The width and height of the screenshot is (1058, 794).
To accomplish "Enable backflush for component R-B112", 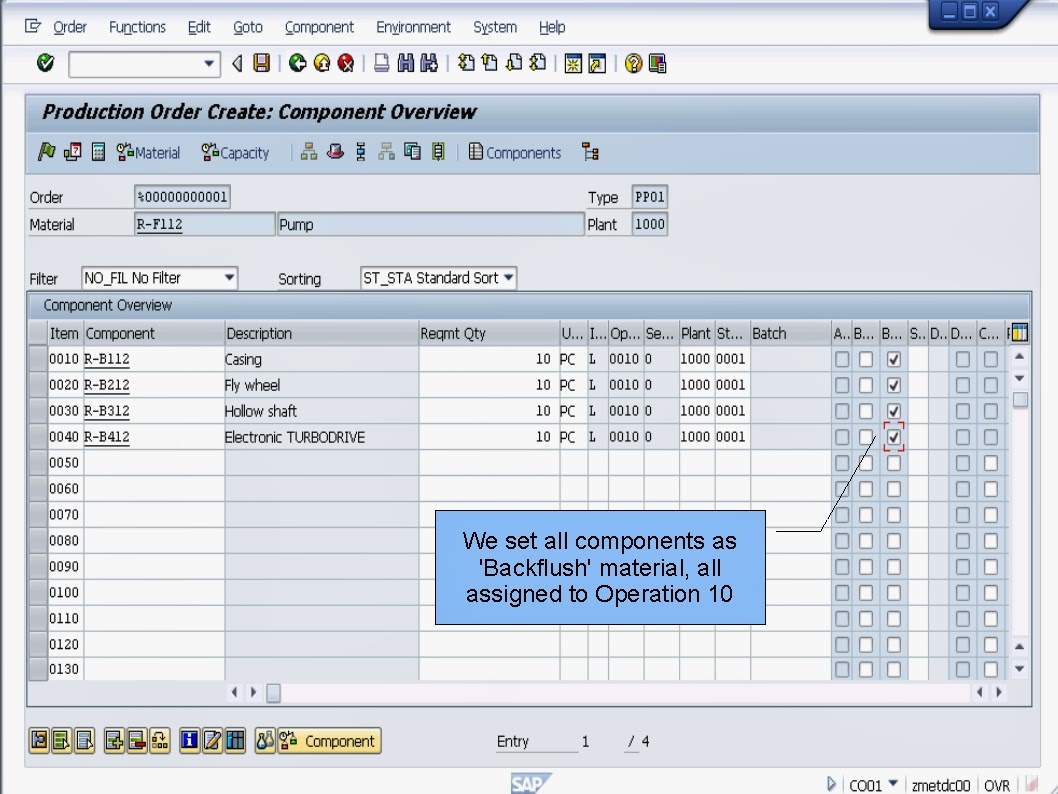I will pos(891,357).
